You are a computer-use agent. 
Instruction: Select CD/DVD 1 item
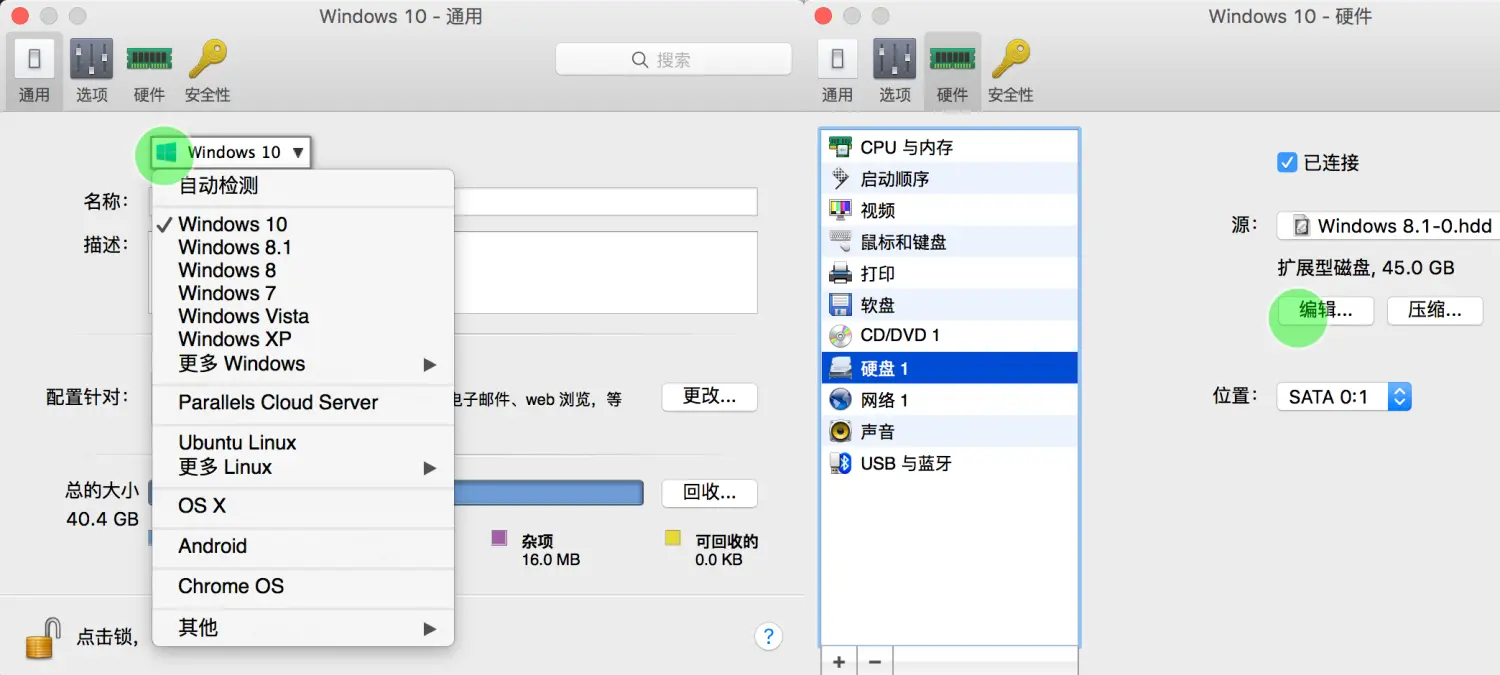click(x=950, y=335)
